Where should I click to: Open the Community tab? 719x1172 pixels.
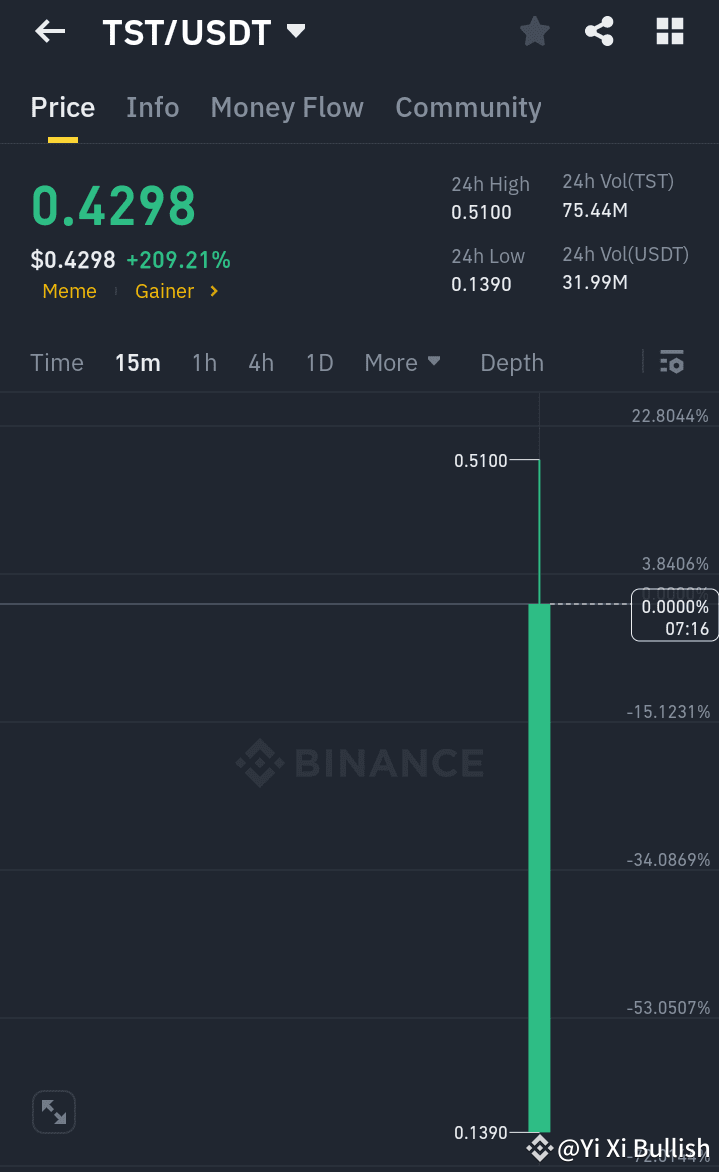(468, 107)
